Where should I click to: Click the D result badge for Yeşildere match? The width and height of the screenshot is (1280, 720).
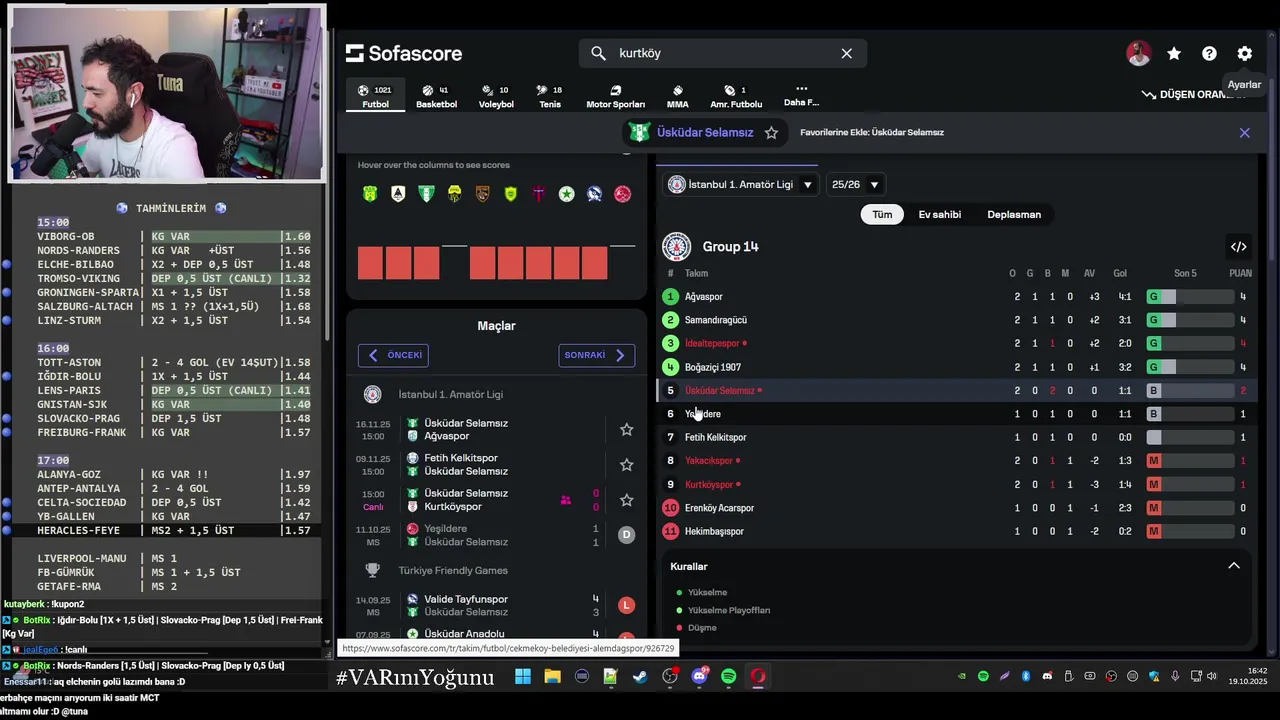click(x=626, y=535)
